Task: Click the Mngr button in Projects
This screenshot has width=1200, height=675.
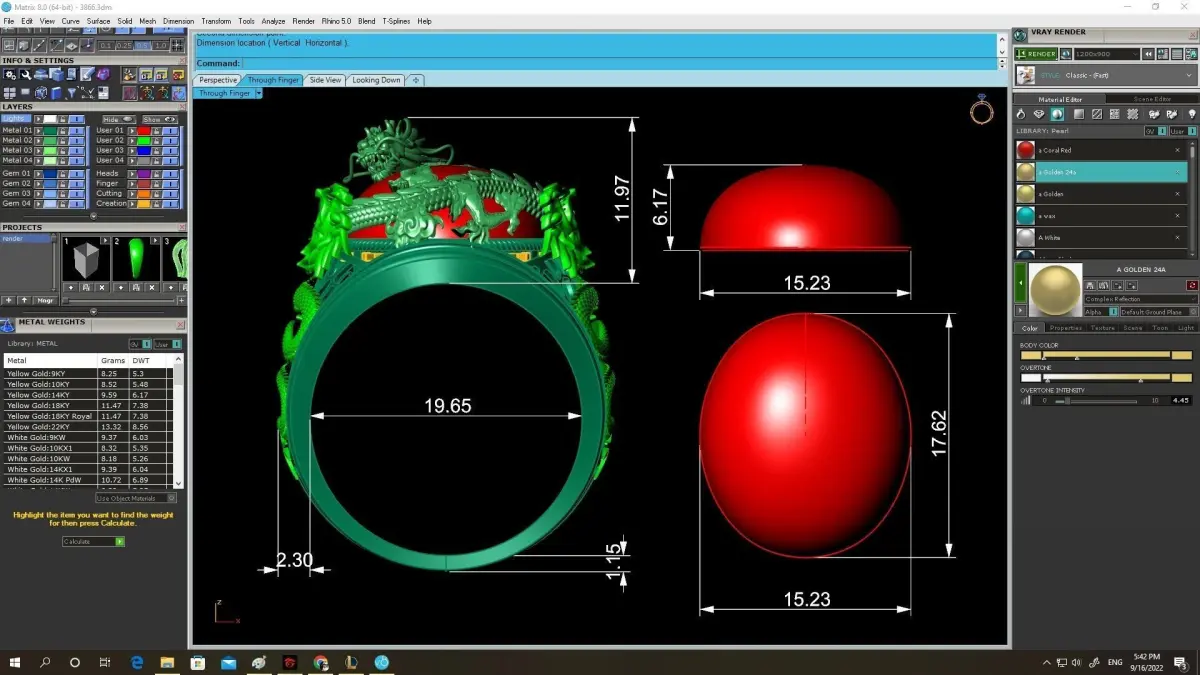Action: pyautogui.click(x=45, y=300)
